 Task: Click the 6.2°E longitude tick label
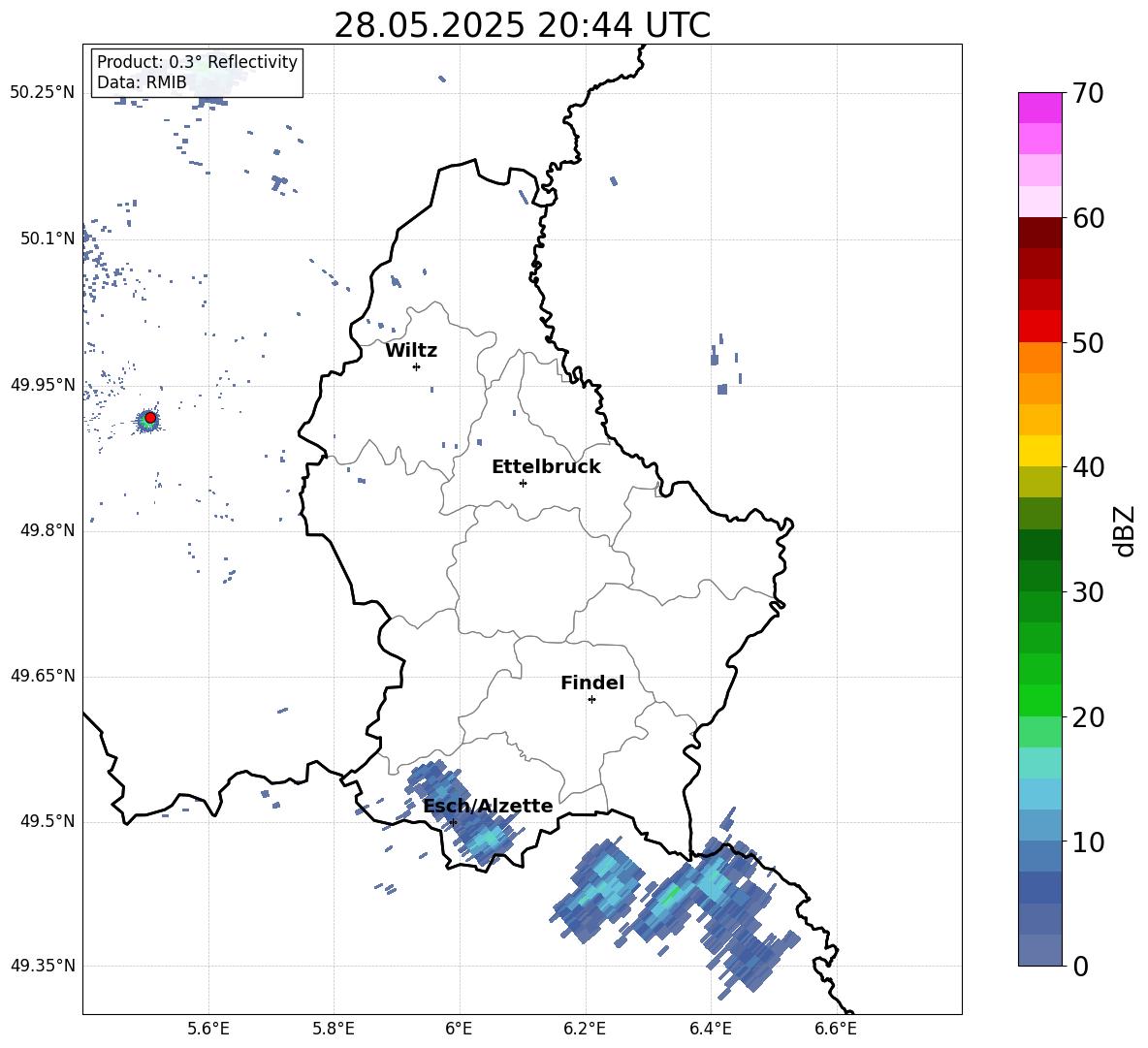tap(585, 1029)
